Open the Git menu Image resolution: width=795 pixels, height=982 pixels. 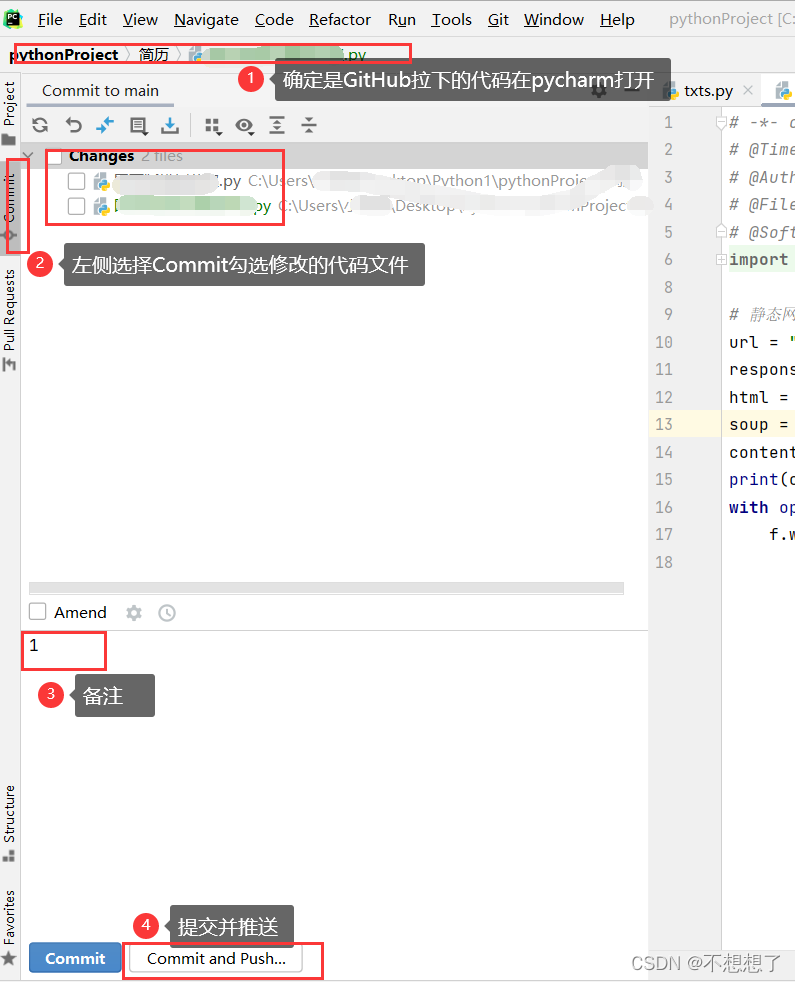(x=498, y=20)
